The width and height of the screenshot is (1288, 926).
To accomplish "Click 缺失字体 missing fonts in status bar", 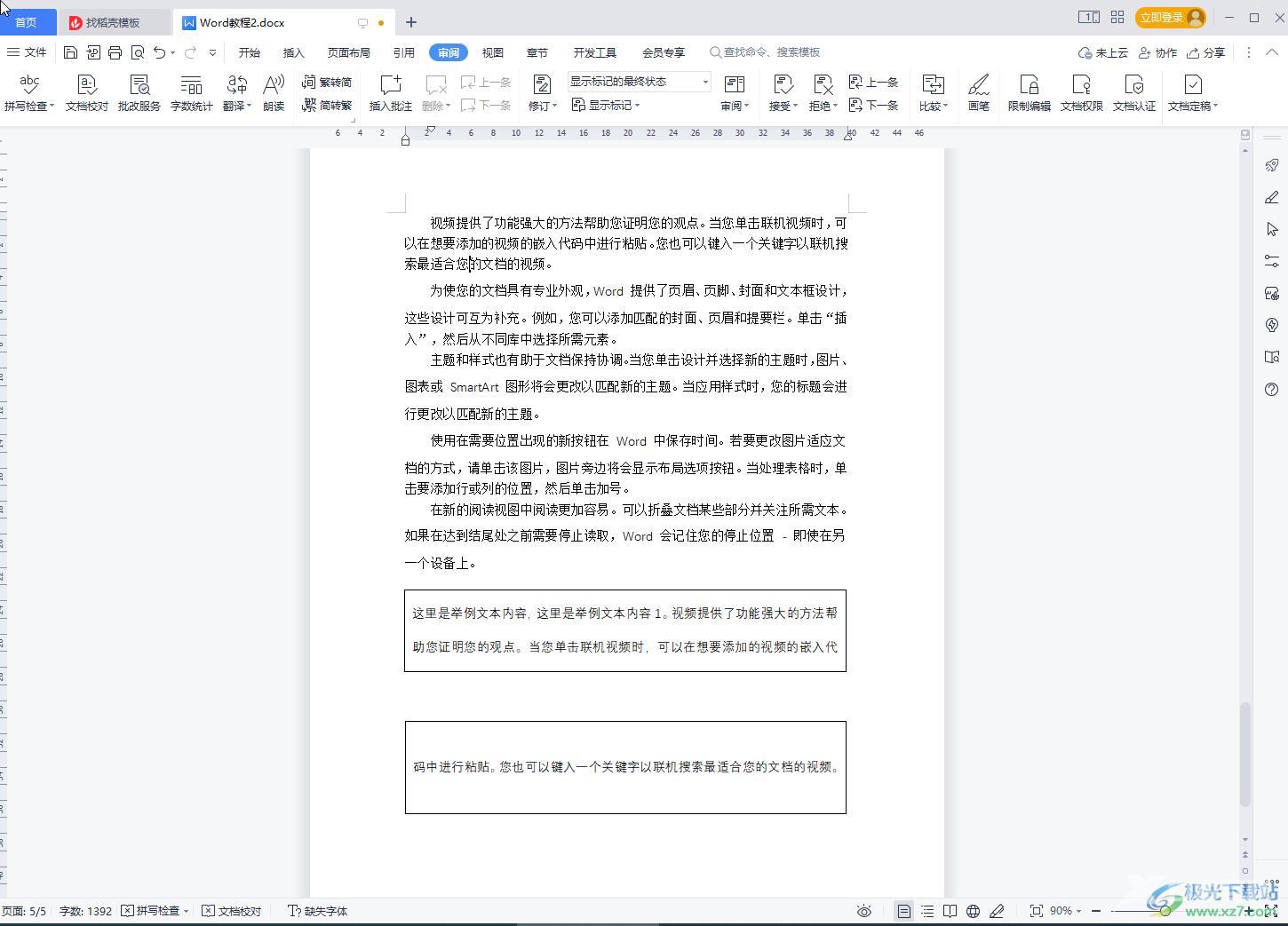I will [318, 911].
